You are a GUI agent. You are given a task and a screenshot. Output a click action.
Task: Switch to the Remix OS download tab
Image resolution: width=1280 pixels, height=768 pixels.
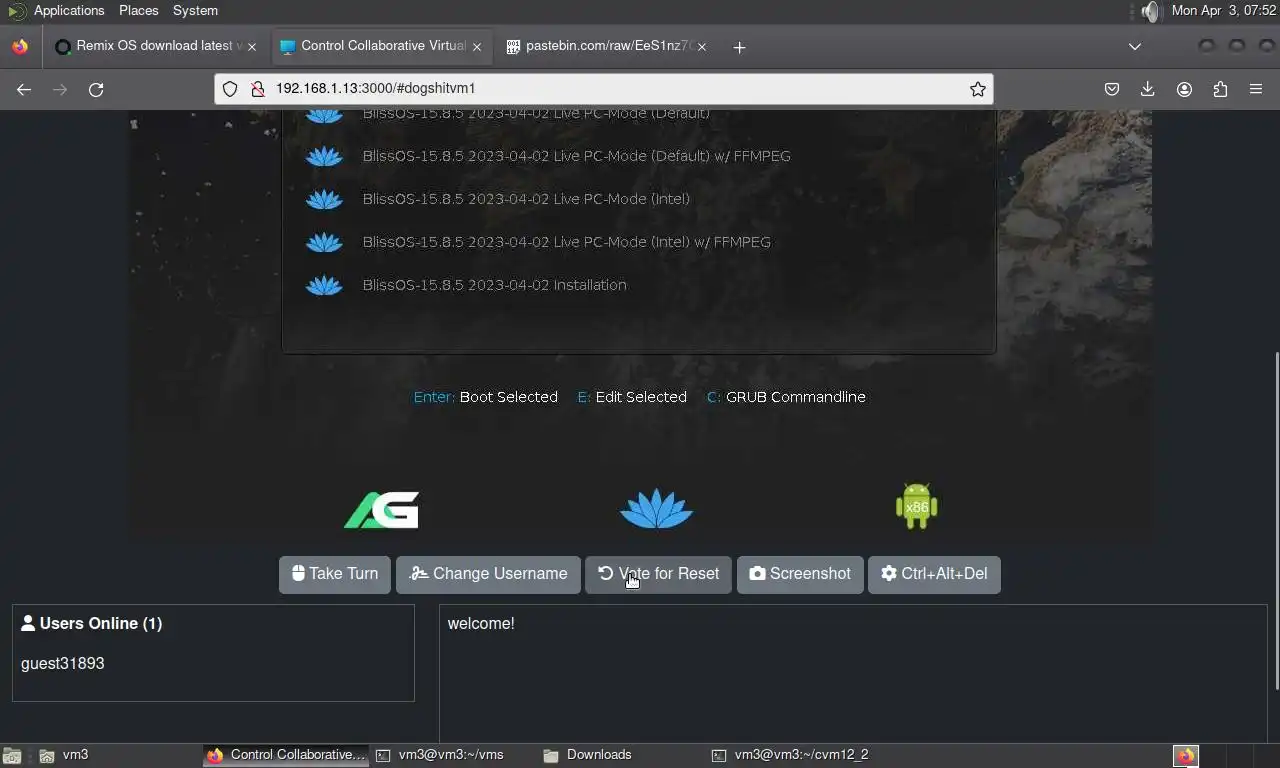point(154,47)
